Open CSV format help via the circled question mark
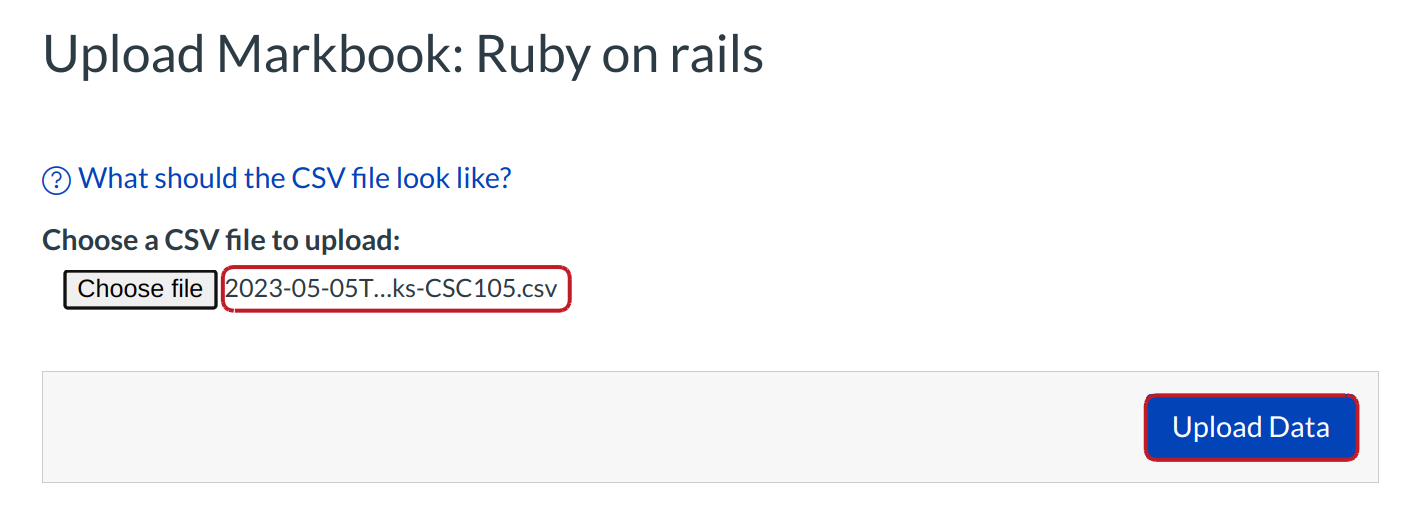Viewport: 1414px width, 522px height. click(x=56, y=180)
